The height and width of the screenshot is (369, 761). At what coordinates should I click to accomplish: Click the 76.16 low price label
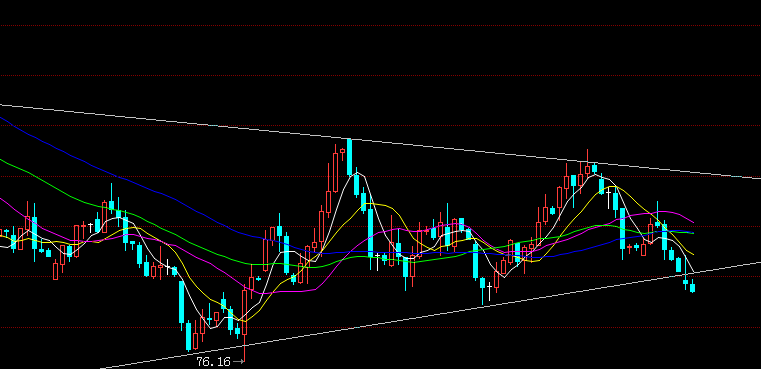point(214,362)
